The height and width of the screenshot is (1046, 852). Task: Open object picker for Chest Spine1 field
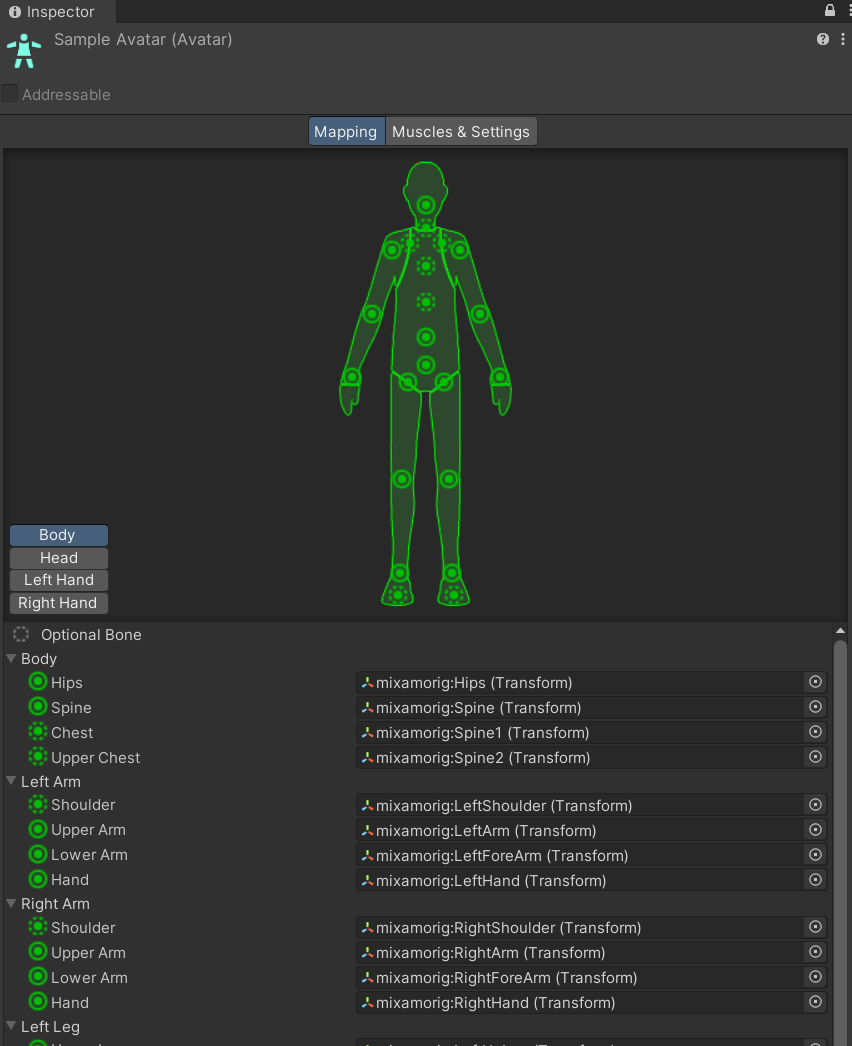click(815, 732)
